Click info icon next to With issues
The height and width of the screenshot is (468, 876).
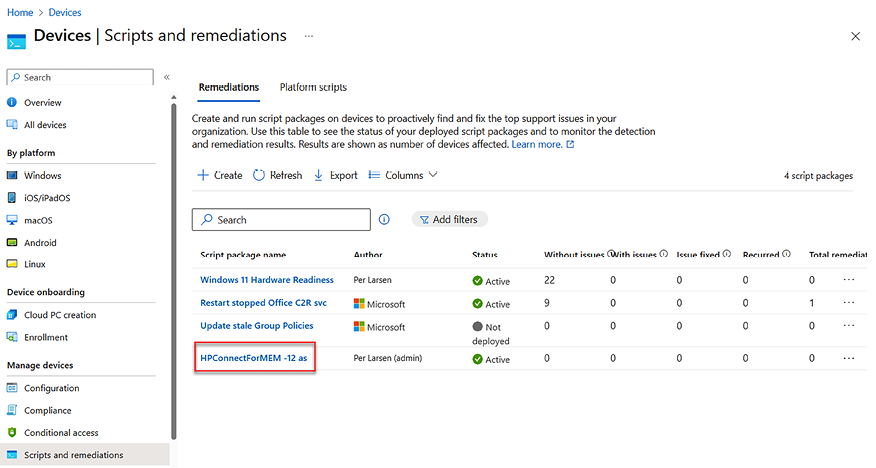pyautogui.click(x=664, y=254)
